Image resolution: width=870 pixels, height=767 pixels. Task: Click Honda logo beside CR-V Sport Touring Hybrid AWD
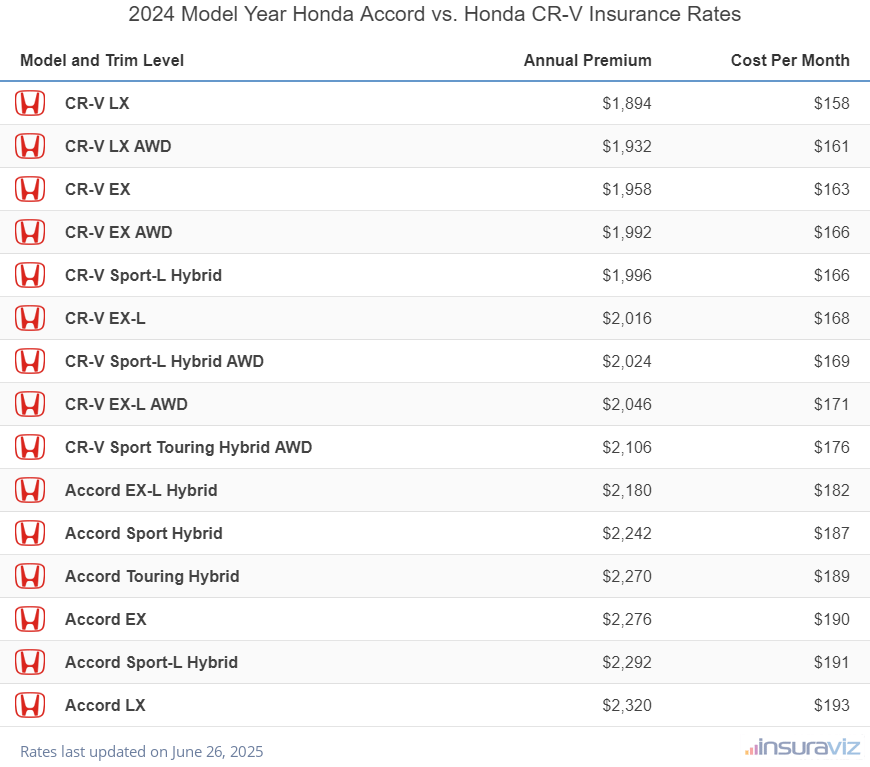coord(30,447)
